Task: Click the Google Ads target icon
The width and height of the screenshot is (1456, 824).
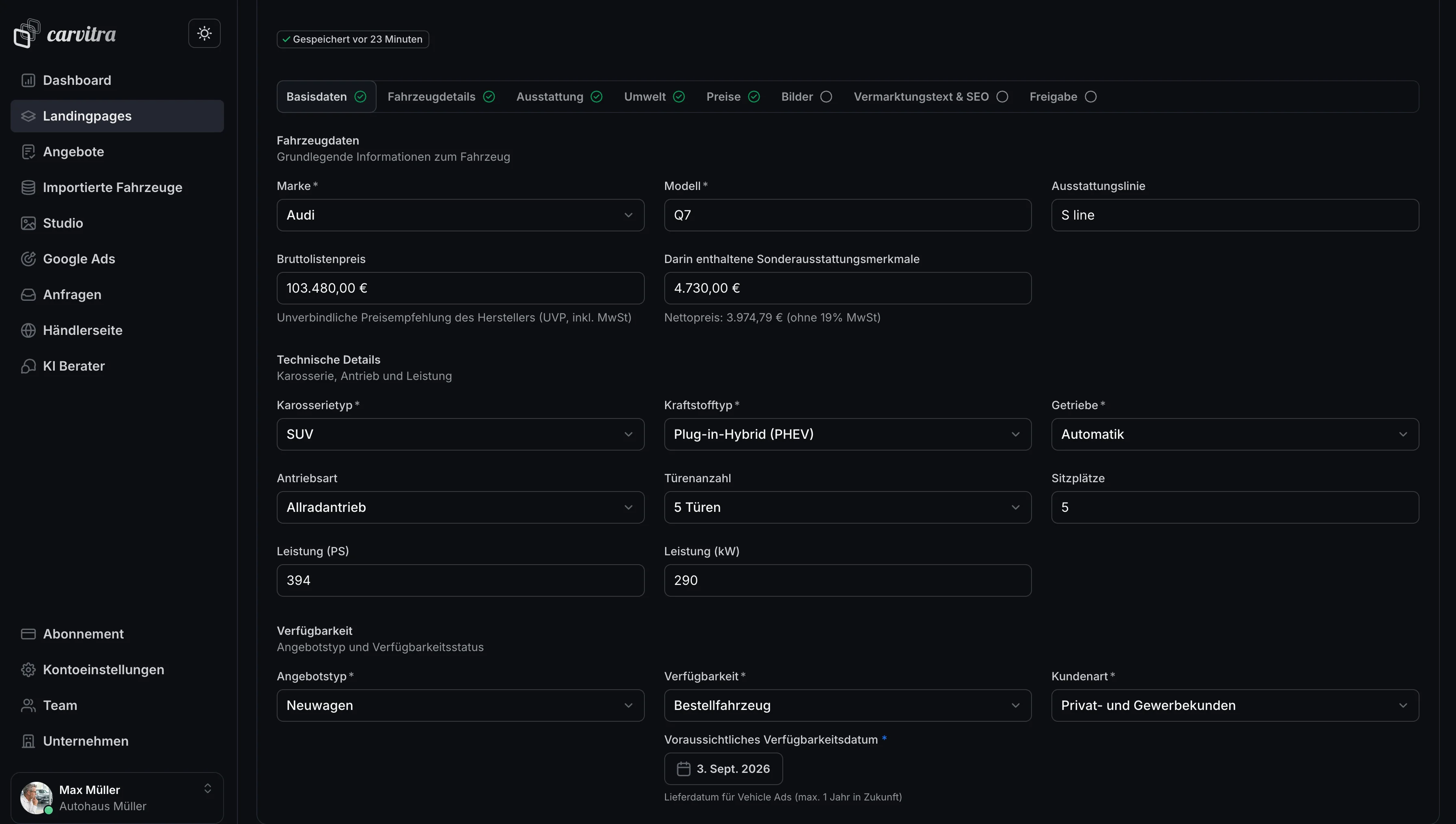Action: pyautogui.click(x=28, y=259)
